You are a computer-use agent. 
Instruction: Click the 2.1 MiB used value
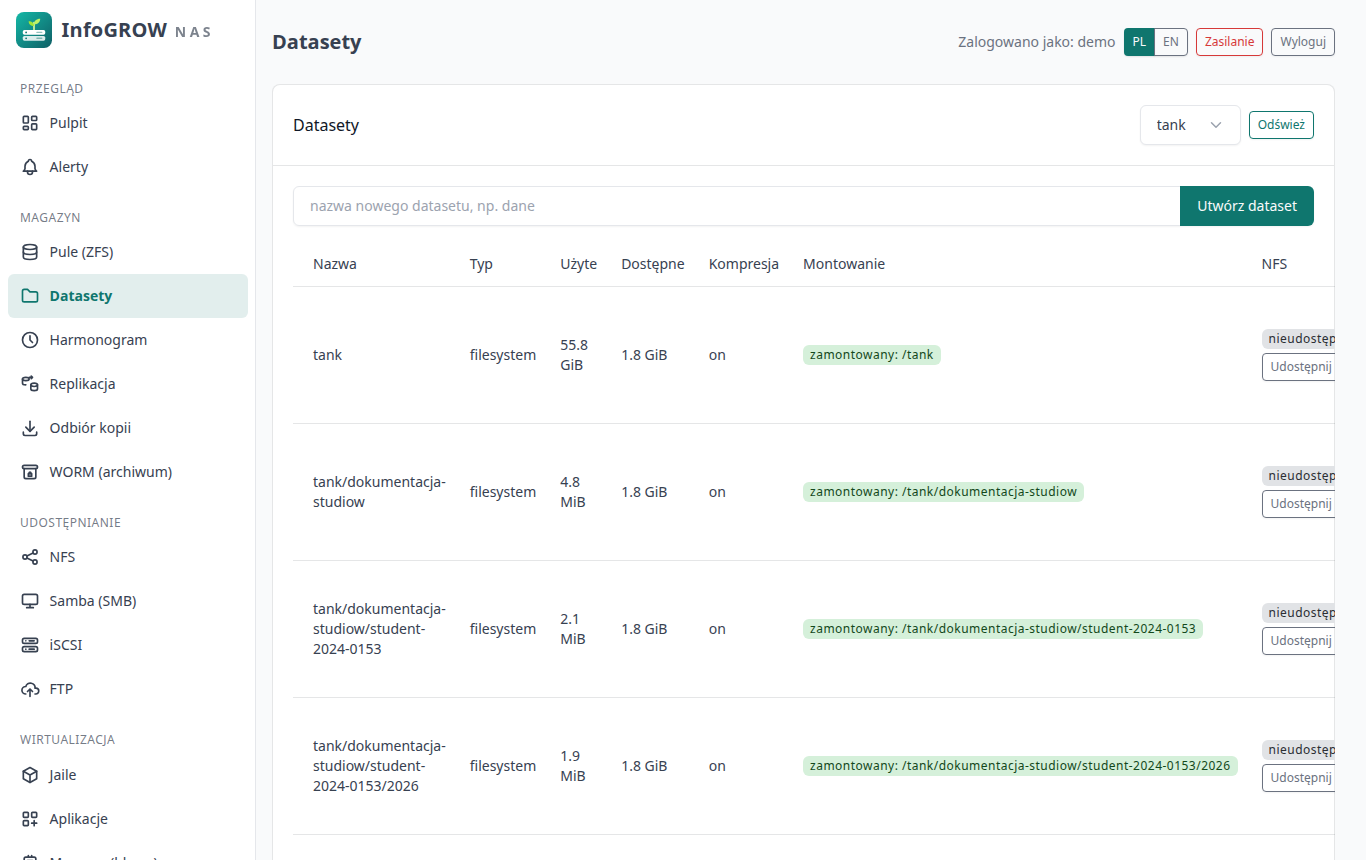tap(573, 629)
